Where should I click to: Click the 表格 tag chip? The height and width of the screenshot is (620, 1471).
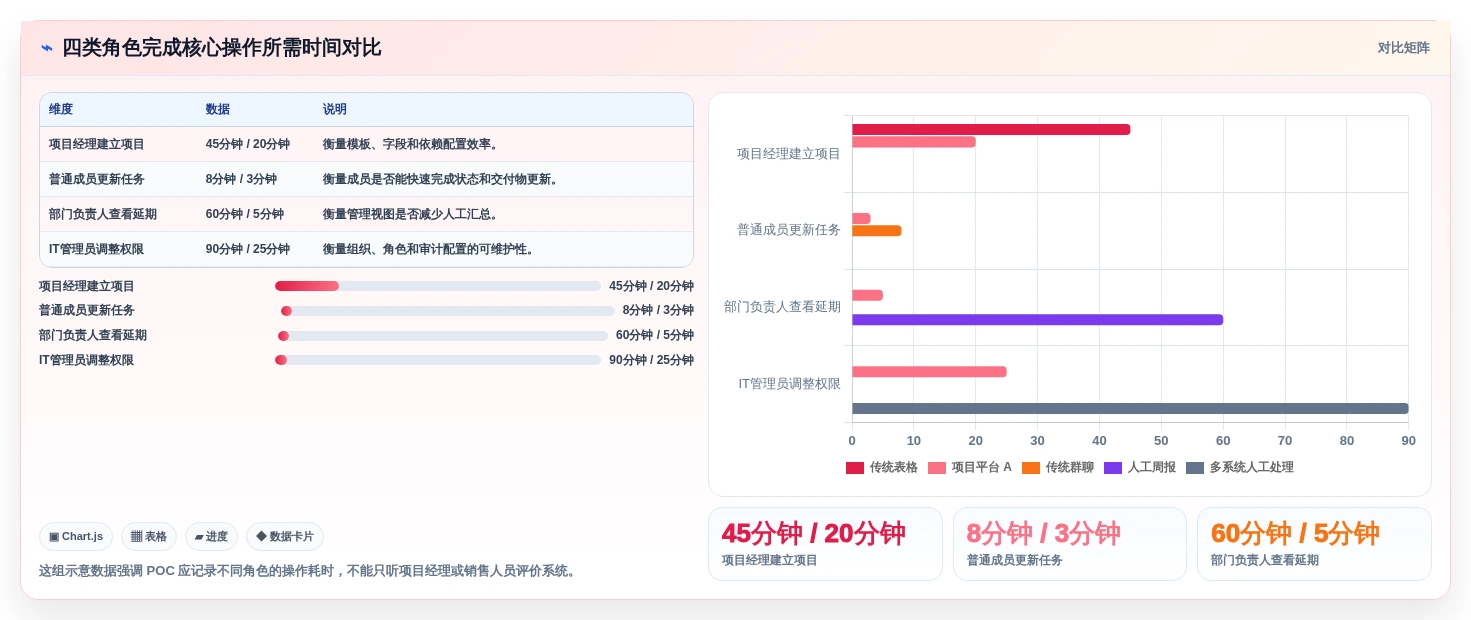click(149, 536)
